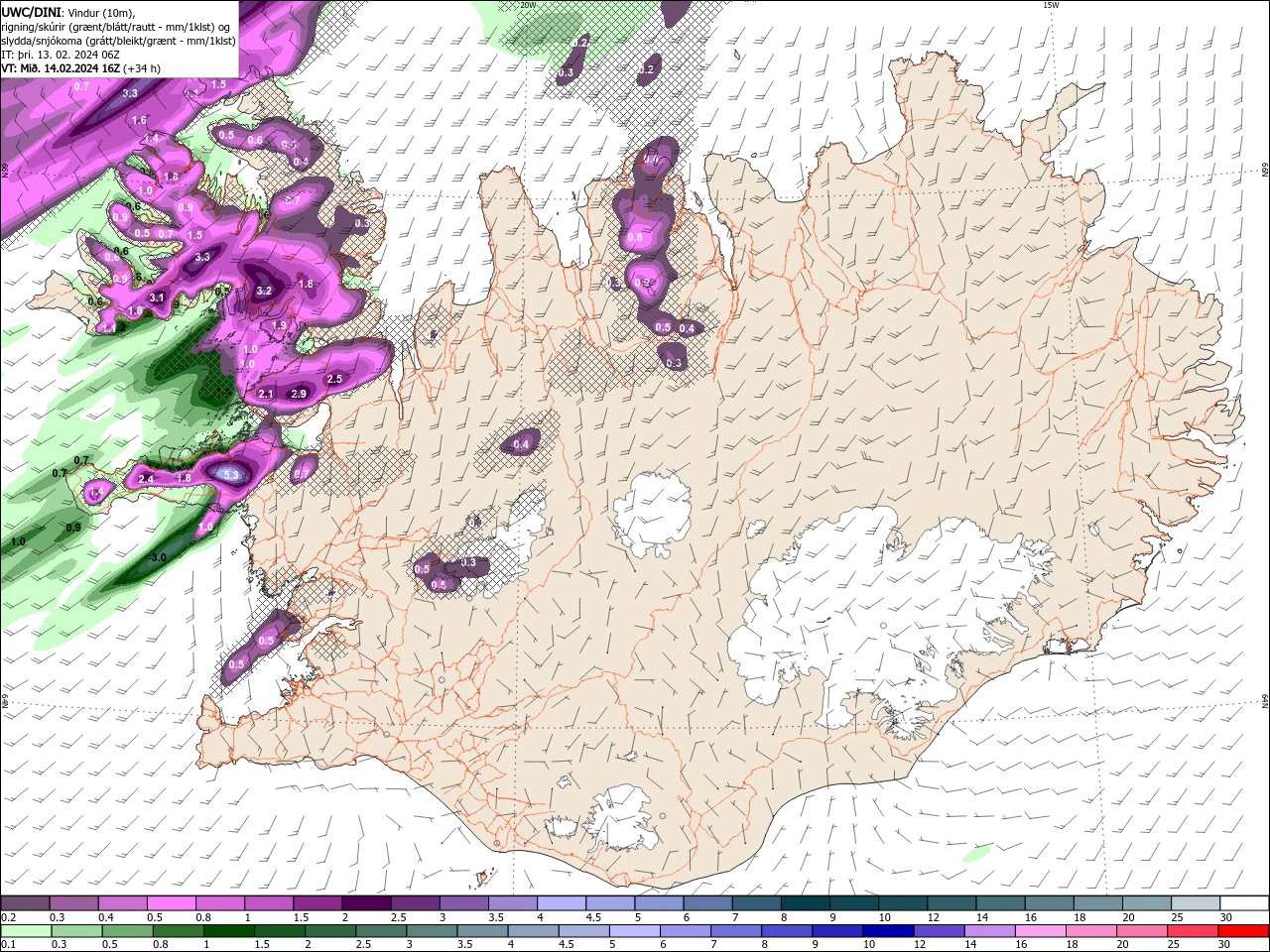Click the darkest green swatch between 1 and 1.5 in the rain legend
Viewport: 1270px width, 952px height.
[228, 931]
